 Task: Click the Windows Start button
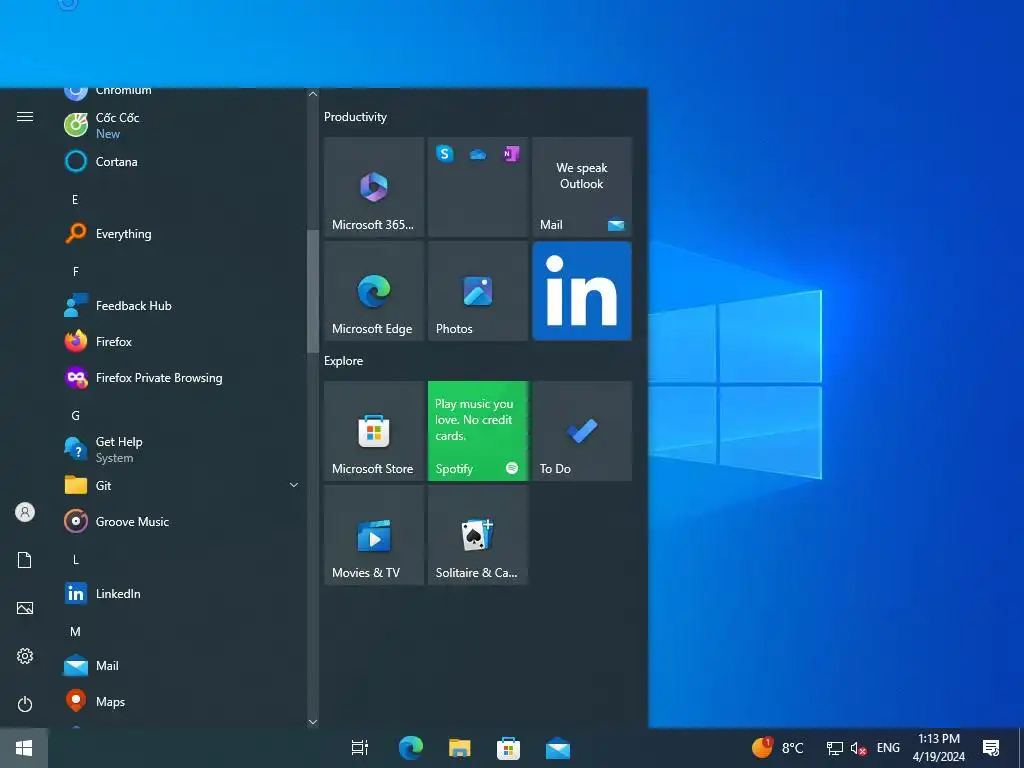(x=24, y=748)
